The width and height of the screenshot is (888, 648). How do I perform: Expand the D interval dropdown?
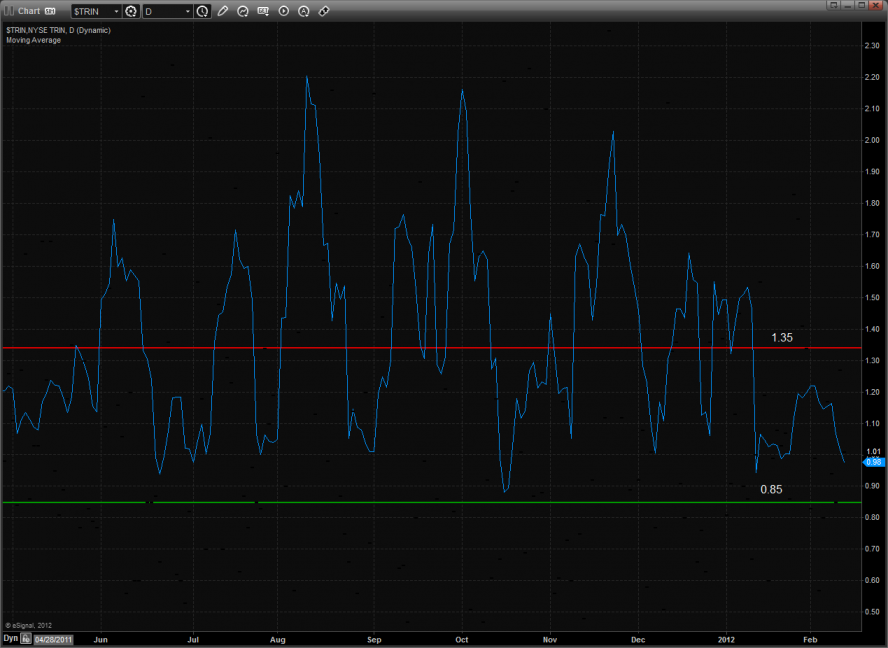point(187,11)
